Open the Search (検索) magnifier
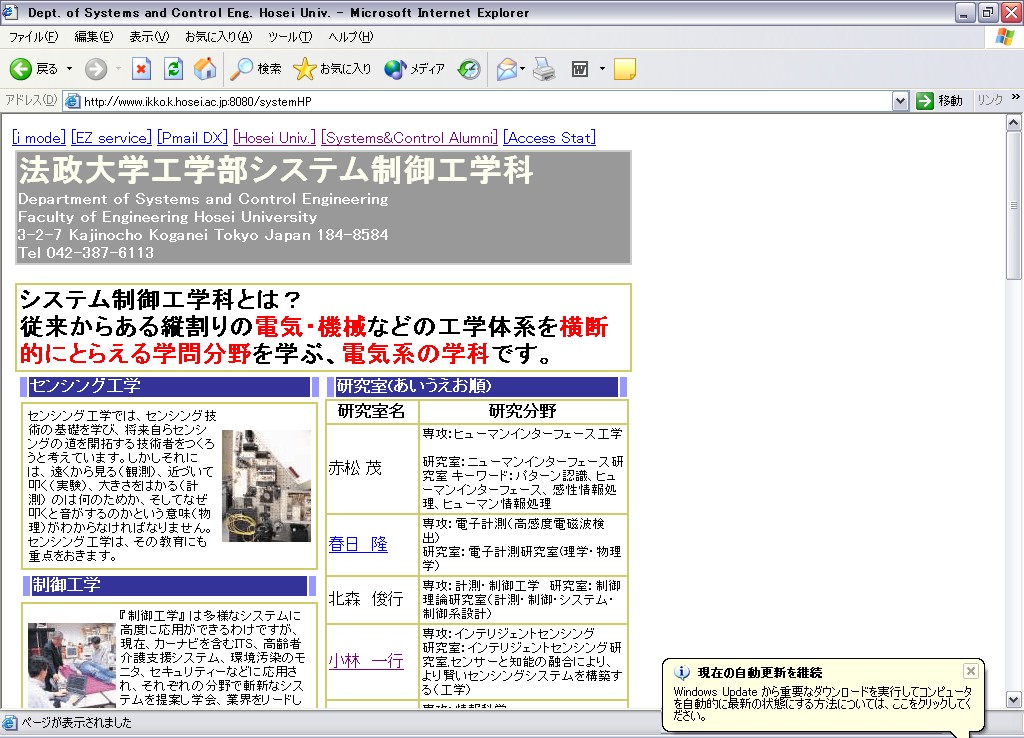The width and height of the screenshot is (1024, 738). pos(256,69)
